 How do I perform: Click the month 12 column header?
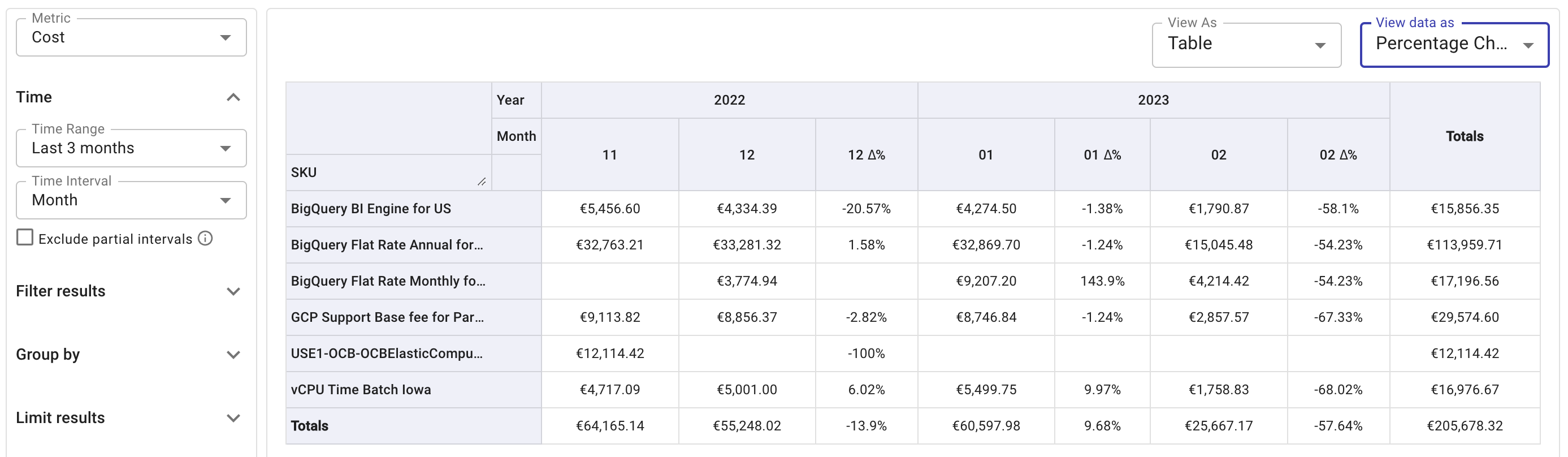tap(747, 155)
